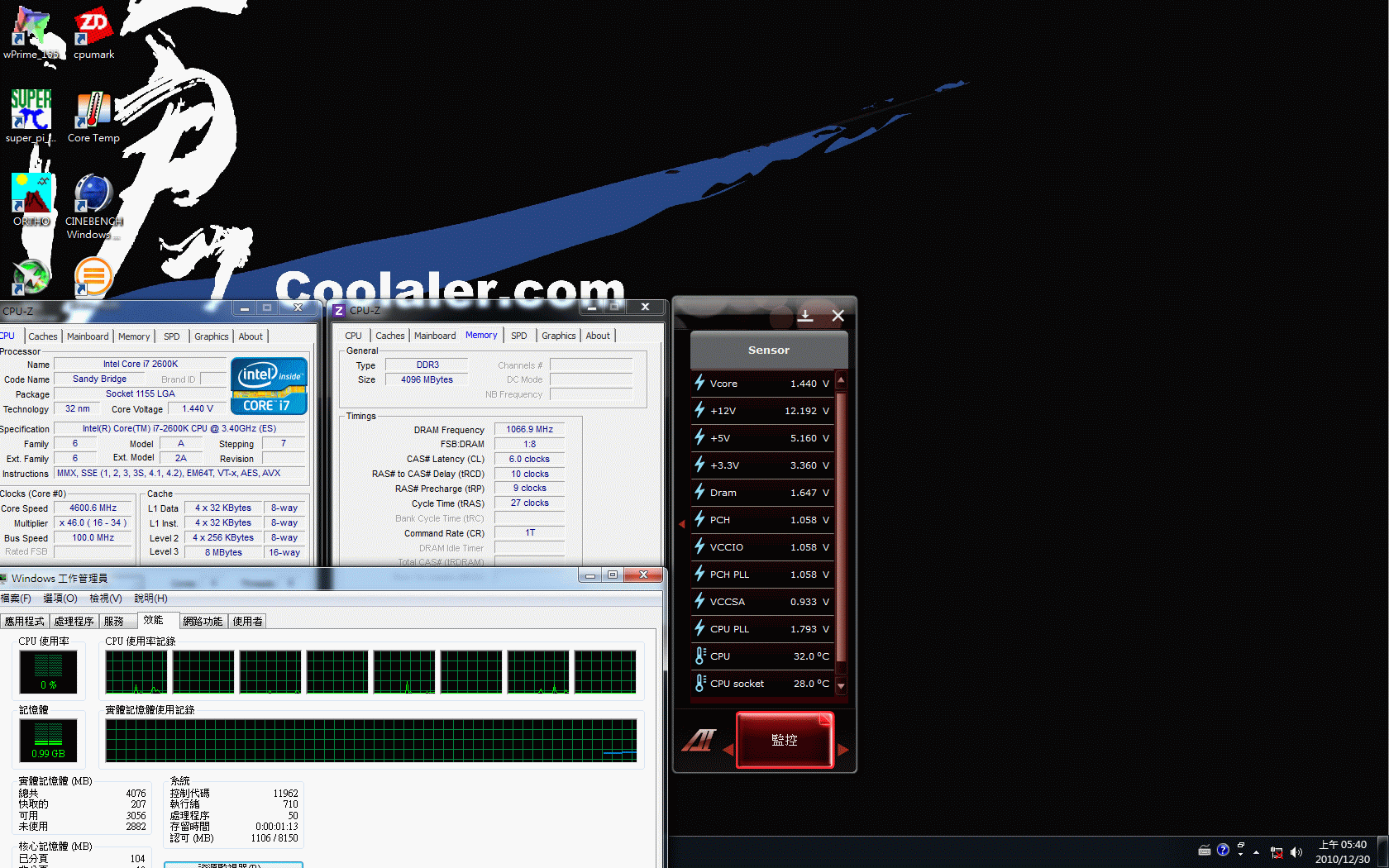Click sensor list scroll-up arrow
The image size is (1389, 868).
click(x=841, y=380)
